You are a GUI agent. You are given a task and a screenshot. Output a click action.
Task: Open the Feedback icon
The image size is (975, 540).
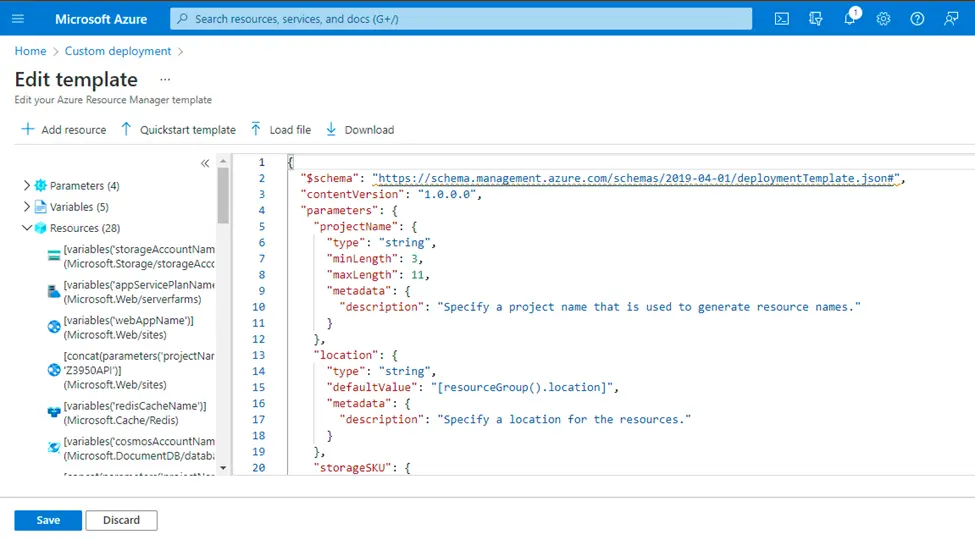(951, 19)
